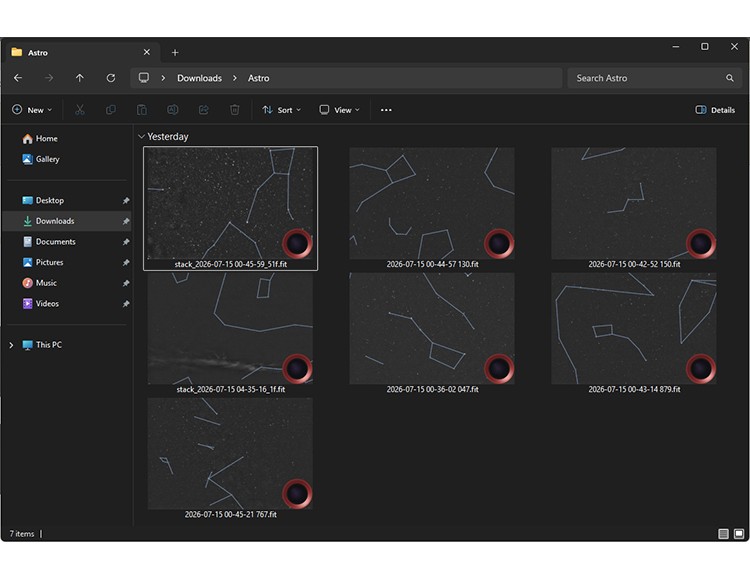
Task: Switch to large thumbnails view icon
Action: click(x=739, y=534)
